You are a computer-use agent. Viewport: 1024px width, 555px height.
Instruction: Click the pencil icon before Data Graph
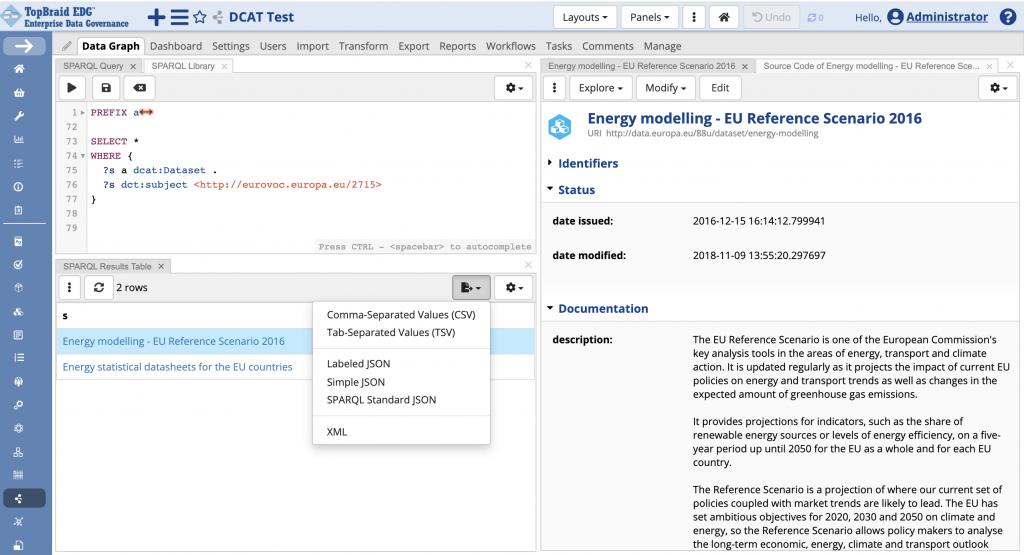(67, 46)
